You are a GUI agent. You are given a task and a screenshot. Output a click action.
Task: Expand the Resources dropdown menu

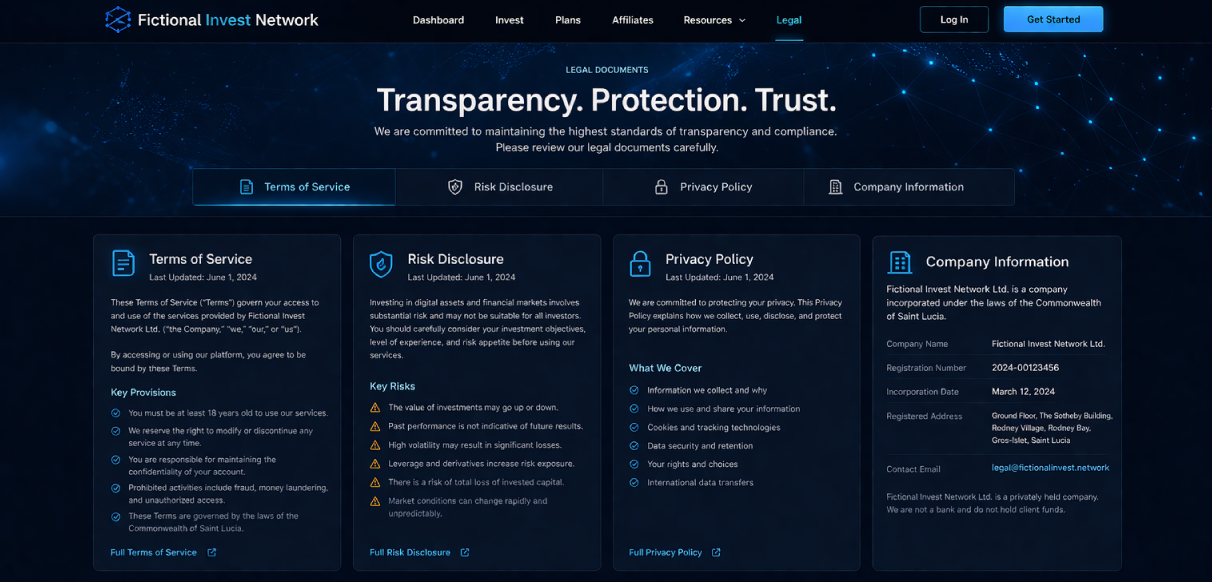click(714, 20)
